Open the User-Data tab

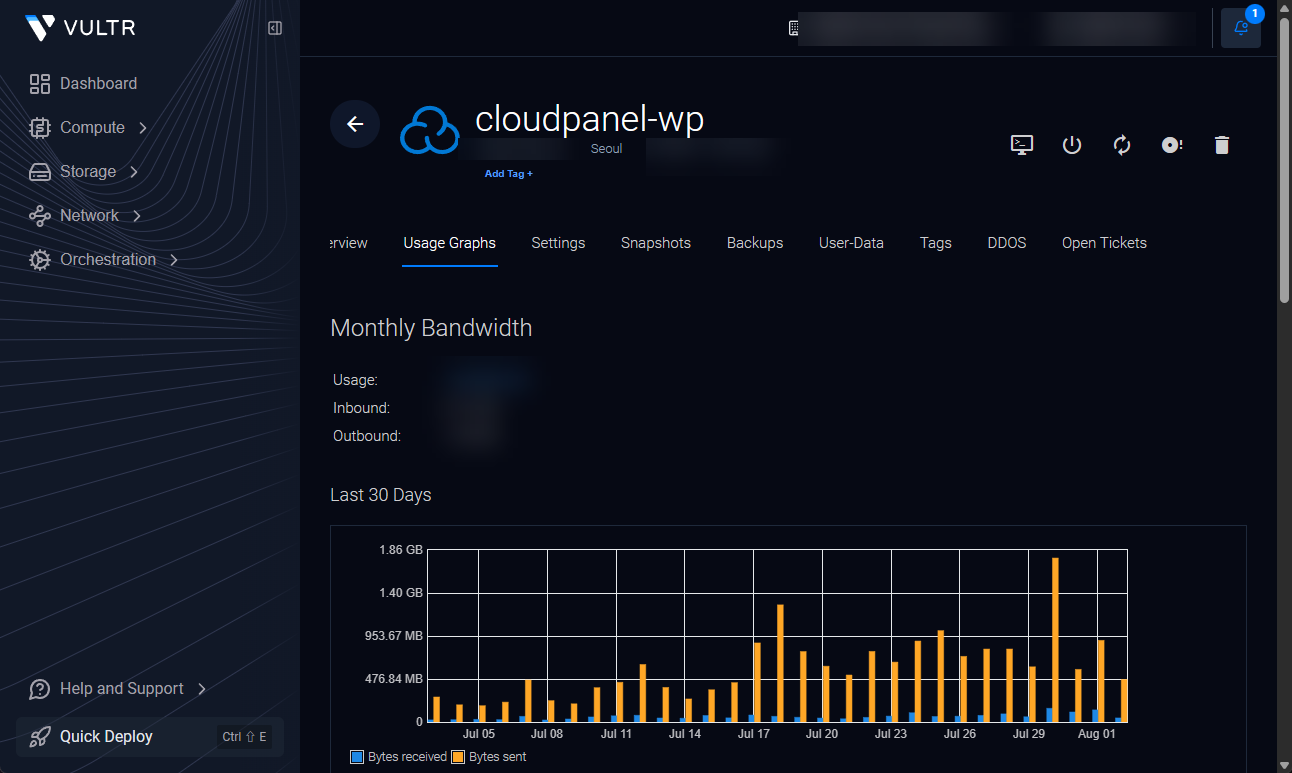pos(851,243)
